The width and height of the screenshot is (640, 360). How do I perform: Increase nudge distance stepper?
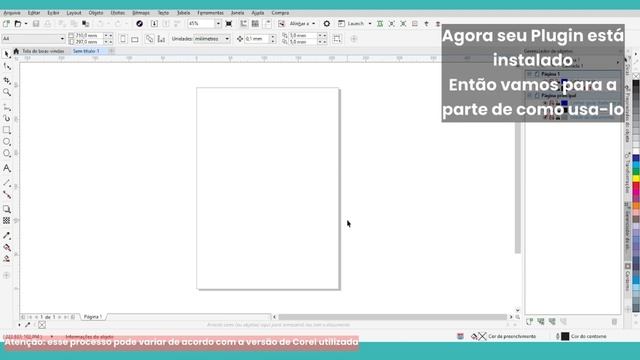pyautogui.click(x=273, y=37)
